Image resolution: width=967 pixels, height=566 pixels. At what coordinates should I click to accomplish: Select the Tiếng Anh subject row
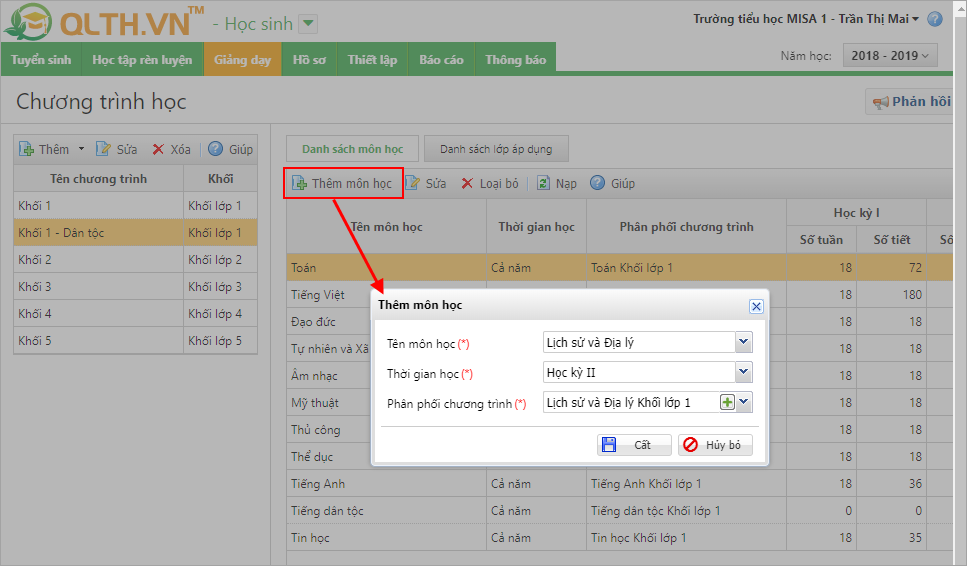tap(620, 484)
